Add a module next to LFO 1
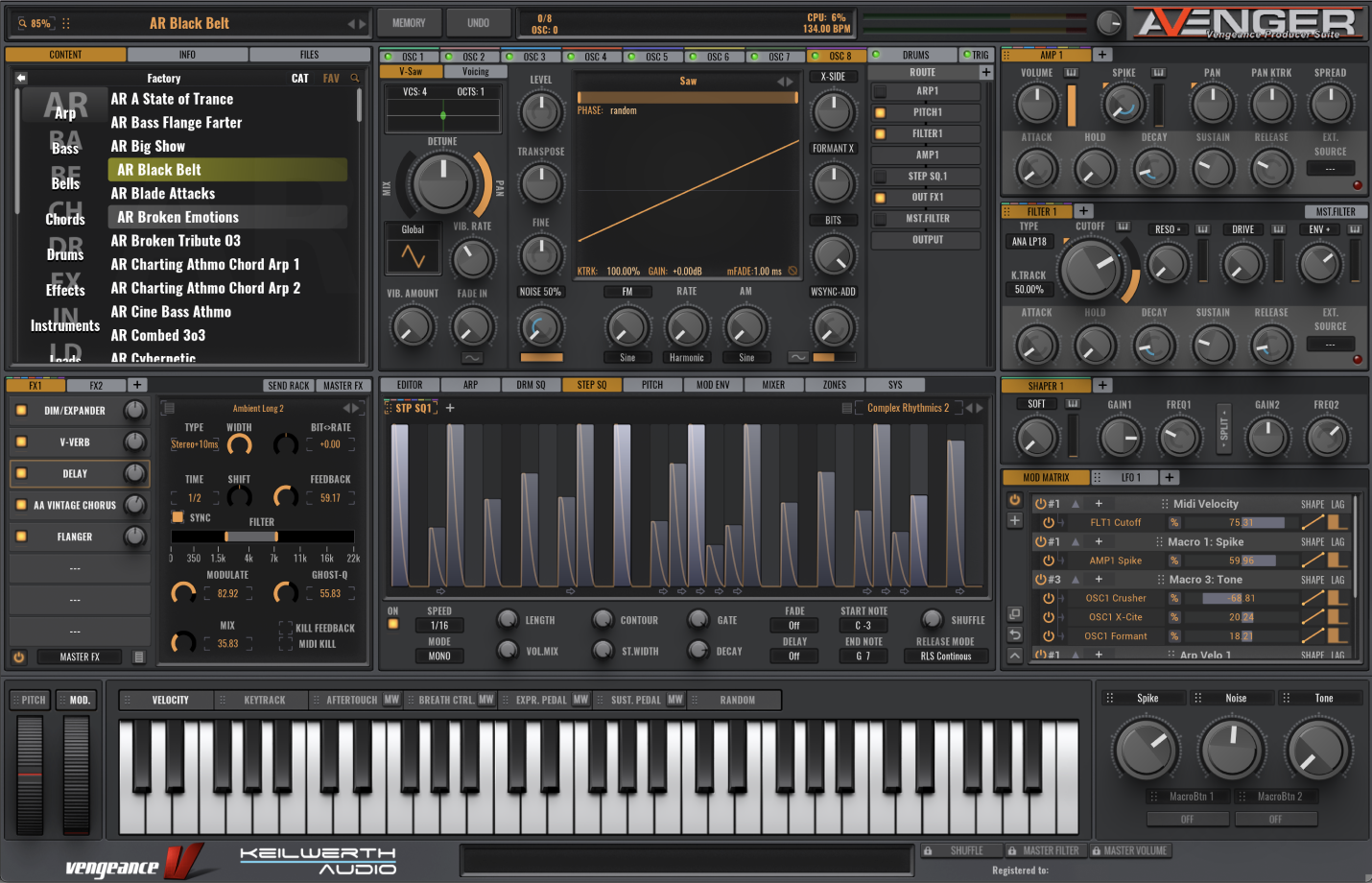The width and height of the screenshot is (1372, 883). tap(1170, 477)
